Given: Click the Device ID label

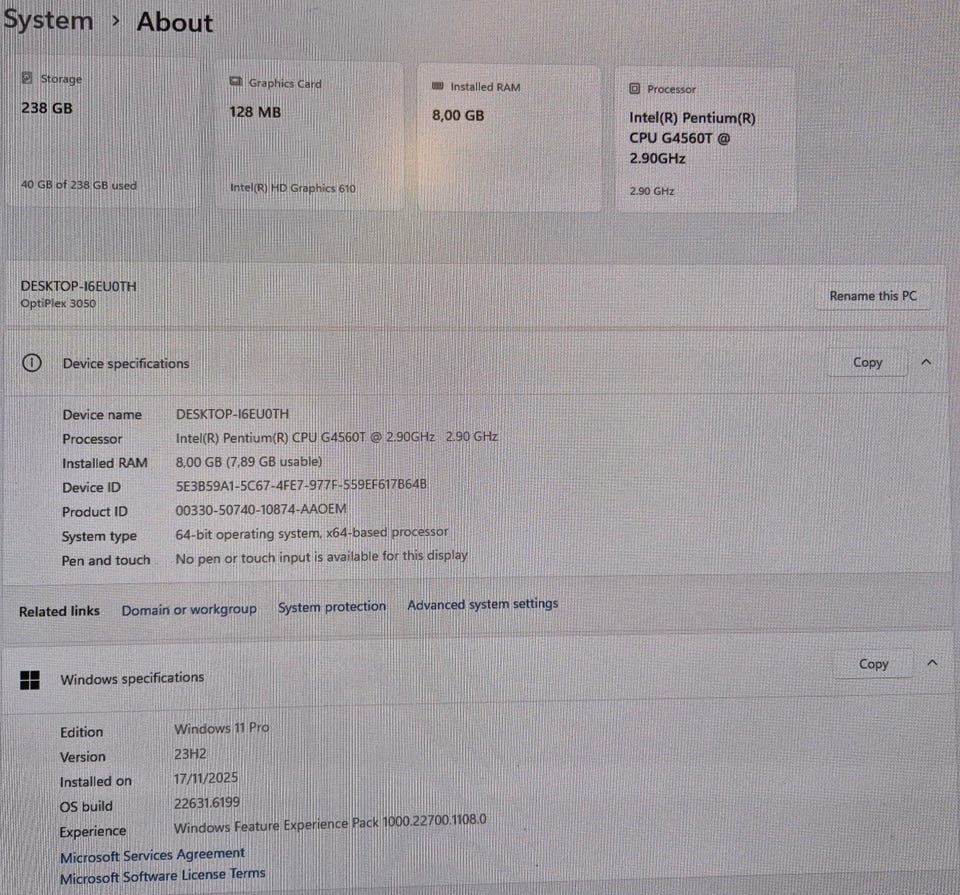Looking at the screenshot, I should coord(91,487).
